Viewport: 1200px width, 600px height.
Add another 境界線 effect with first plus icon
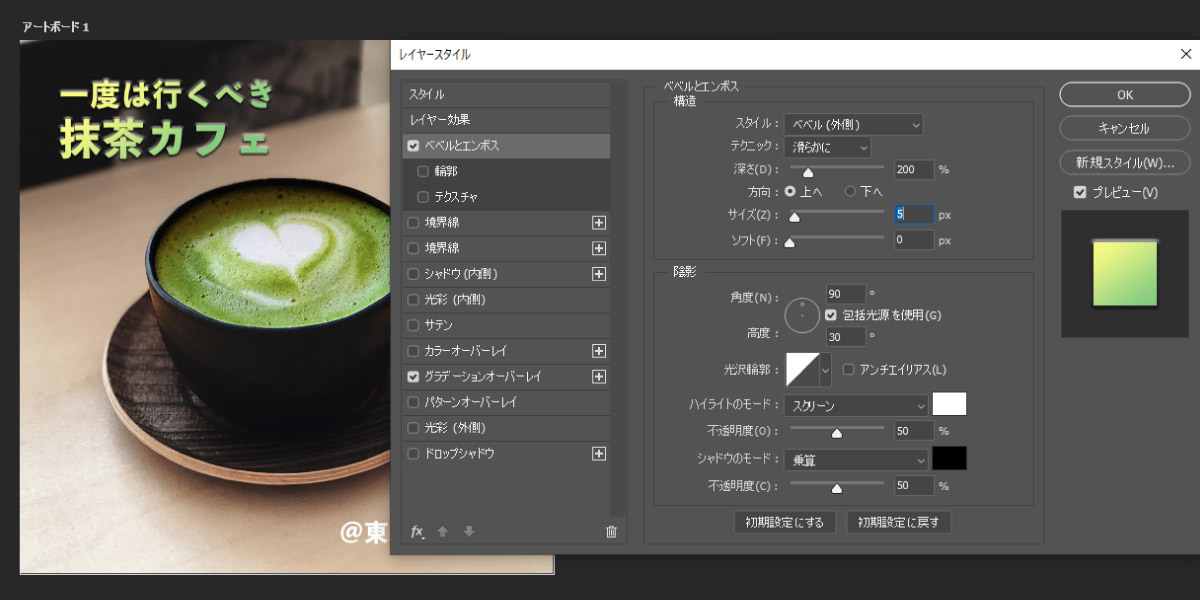pos(599,222)
